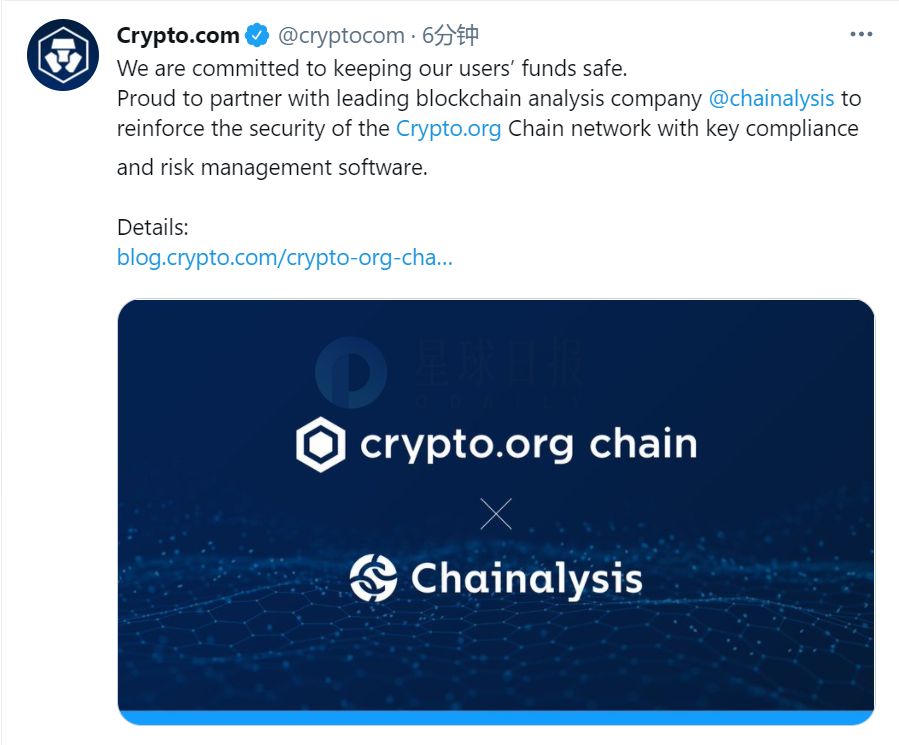Click the blue verified badge icon
899x745 pixels.
[x=257, y=36]
